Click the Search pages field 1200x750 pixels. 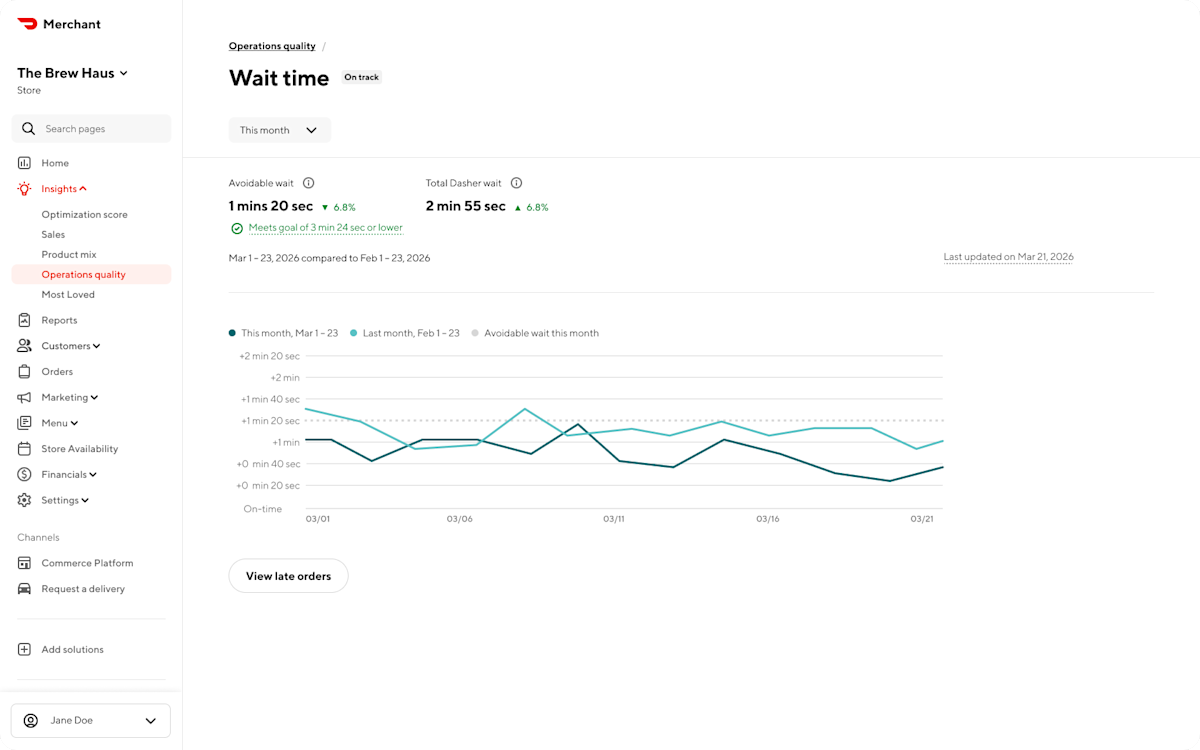tap(91, 128)
